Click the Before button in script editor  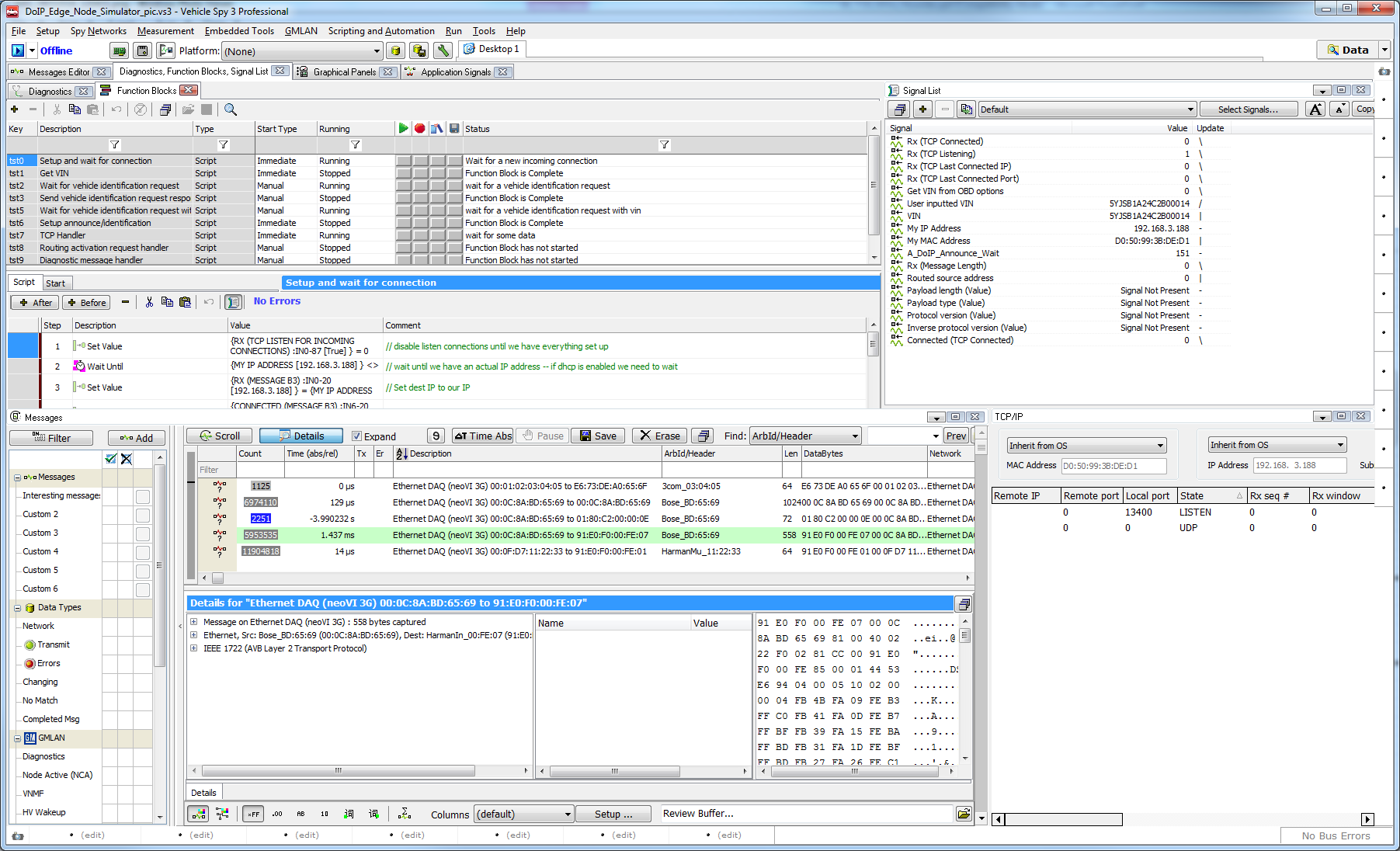(87, 303)
